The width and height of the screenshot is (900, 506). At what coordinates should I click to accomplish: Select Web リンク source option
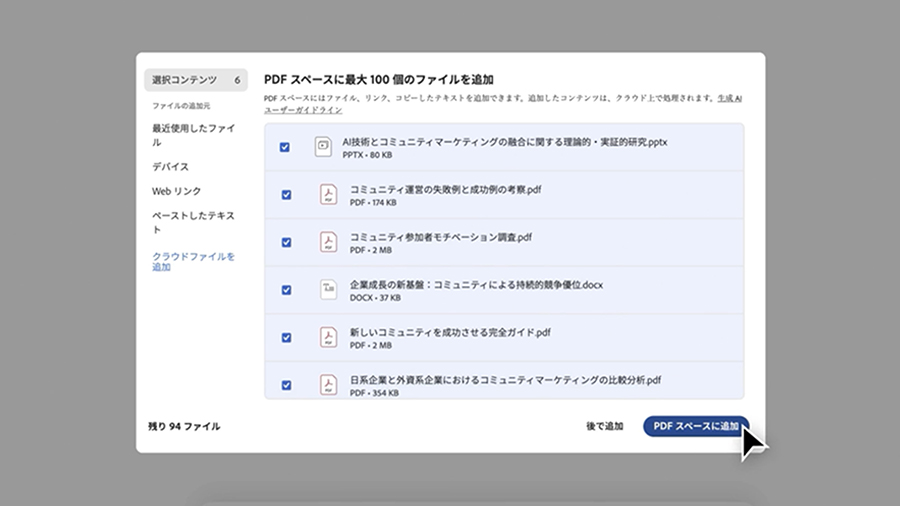point(176,191)
